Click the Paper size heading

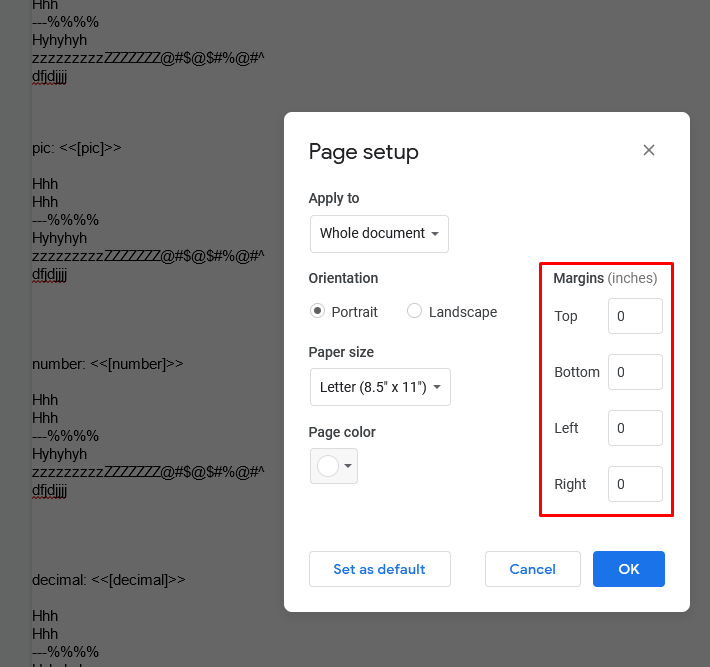click(x=341, y=352)
